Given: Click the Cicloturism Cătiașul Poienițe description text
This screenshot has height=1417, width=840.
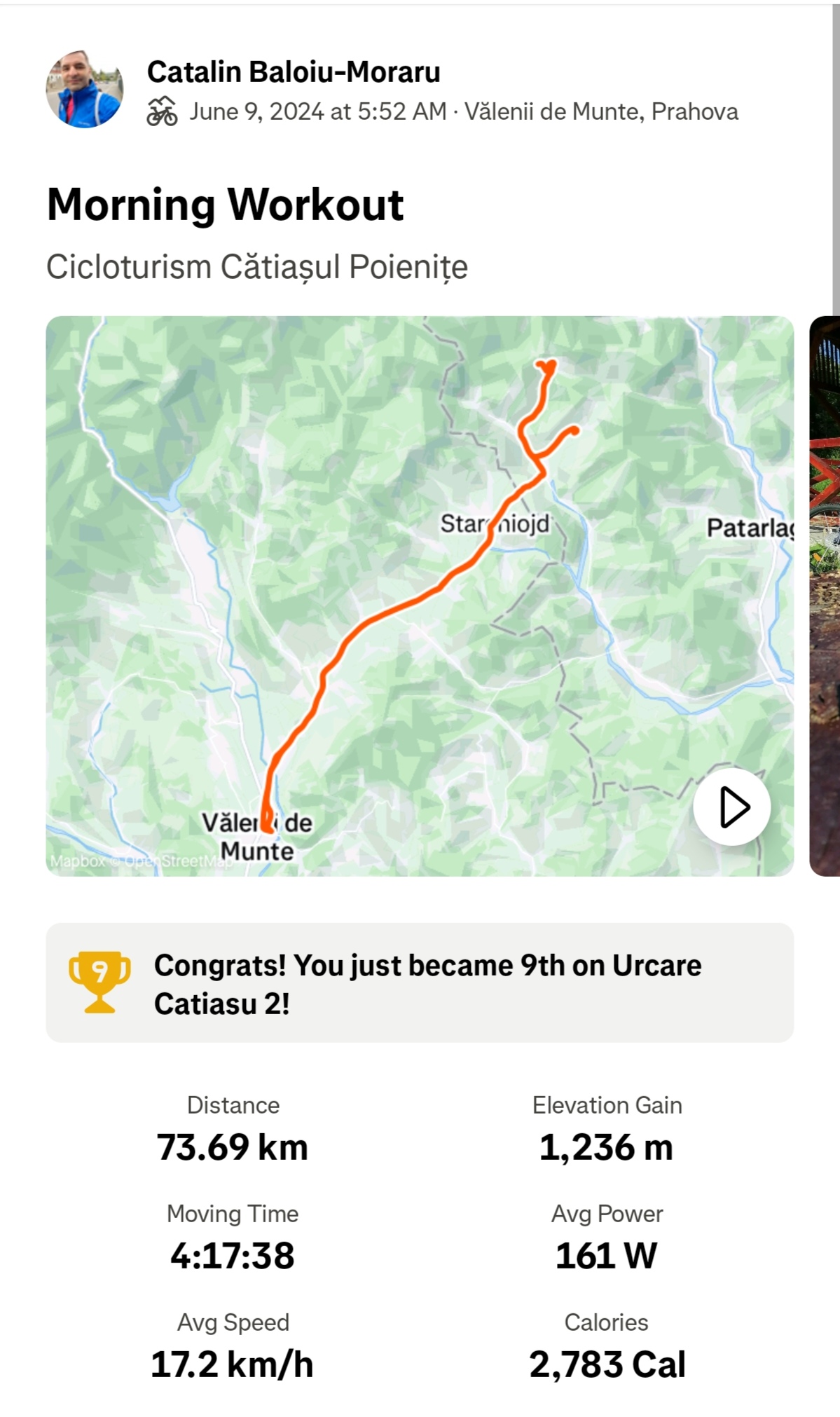Looking at the screenshot, I should point(257,267).
